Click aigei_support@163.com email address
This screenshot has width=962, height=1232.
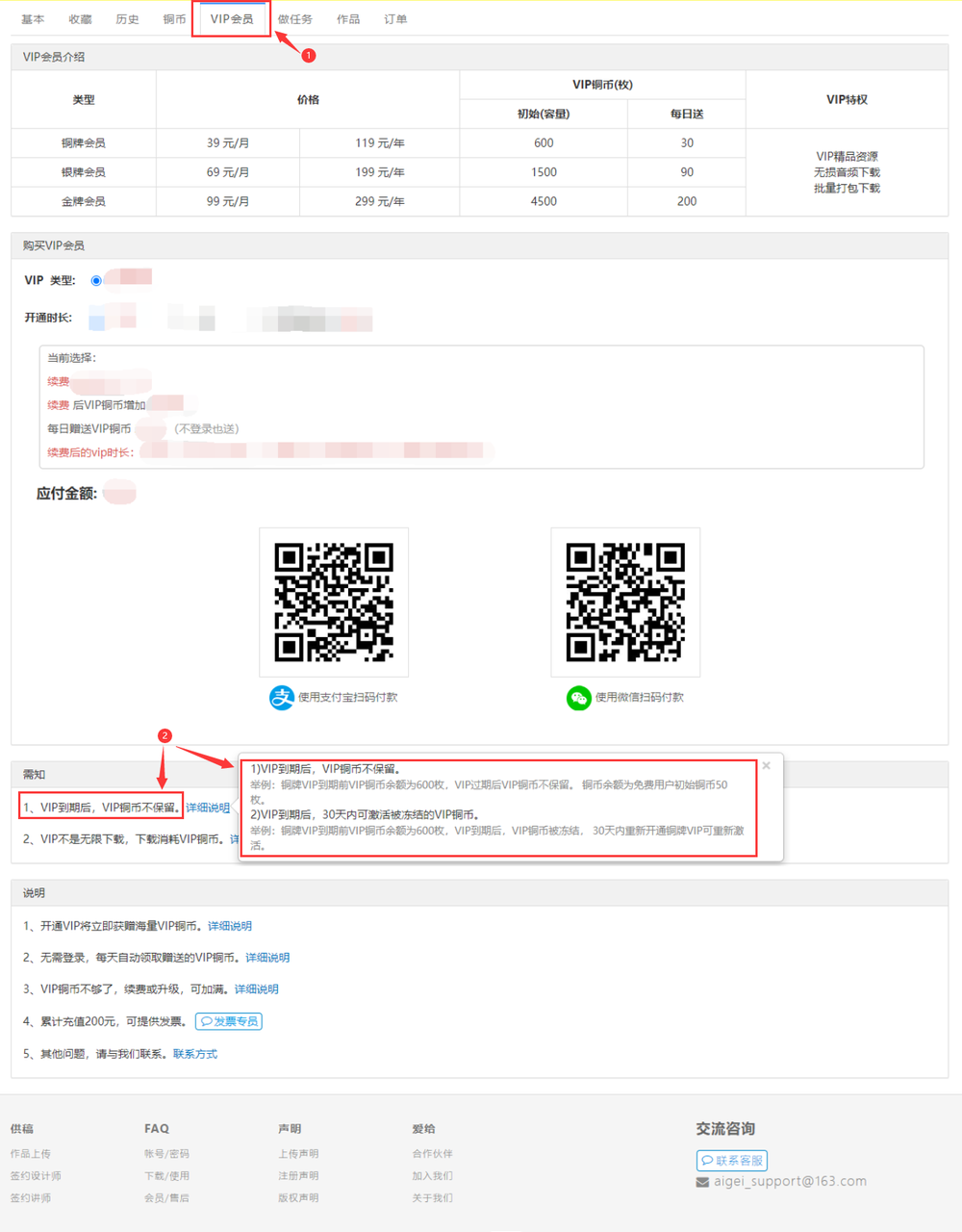(x=790, y=1182)
